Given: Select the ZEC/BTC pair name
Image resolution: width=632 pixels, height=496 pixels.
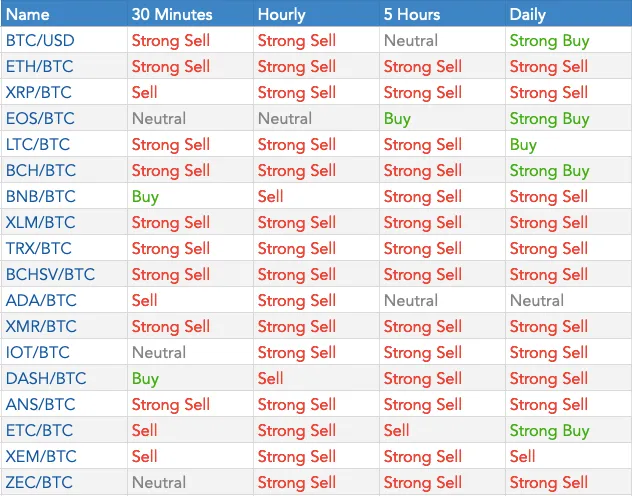Looking at the screenshot, I should (x=39, y=482).
